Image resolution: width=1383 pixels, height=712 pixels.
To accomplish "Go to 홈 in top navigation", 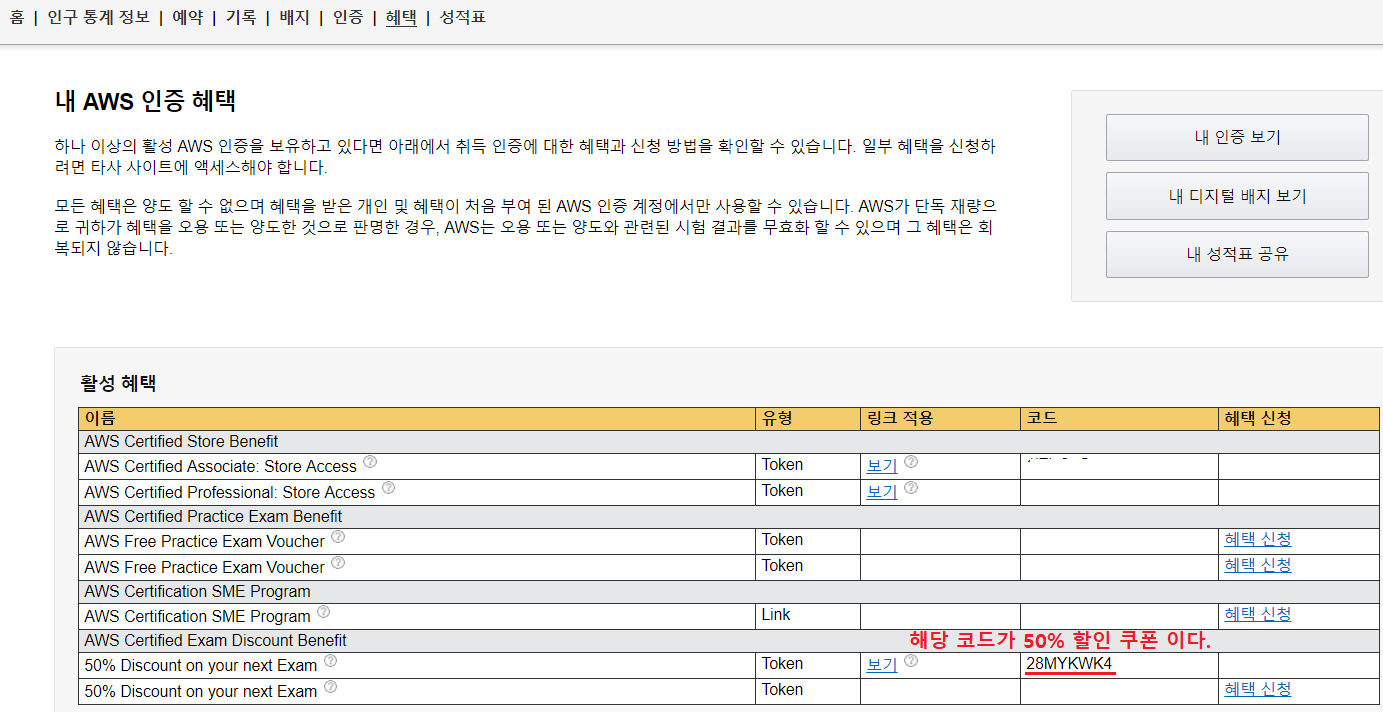I will 17,17.
